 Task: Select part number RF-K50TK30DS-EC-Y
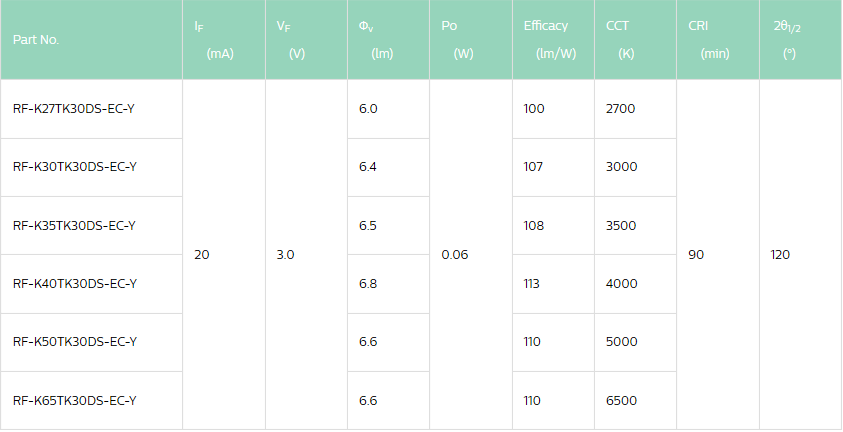pos(75,341)
